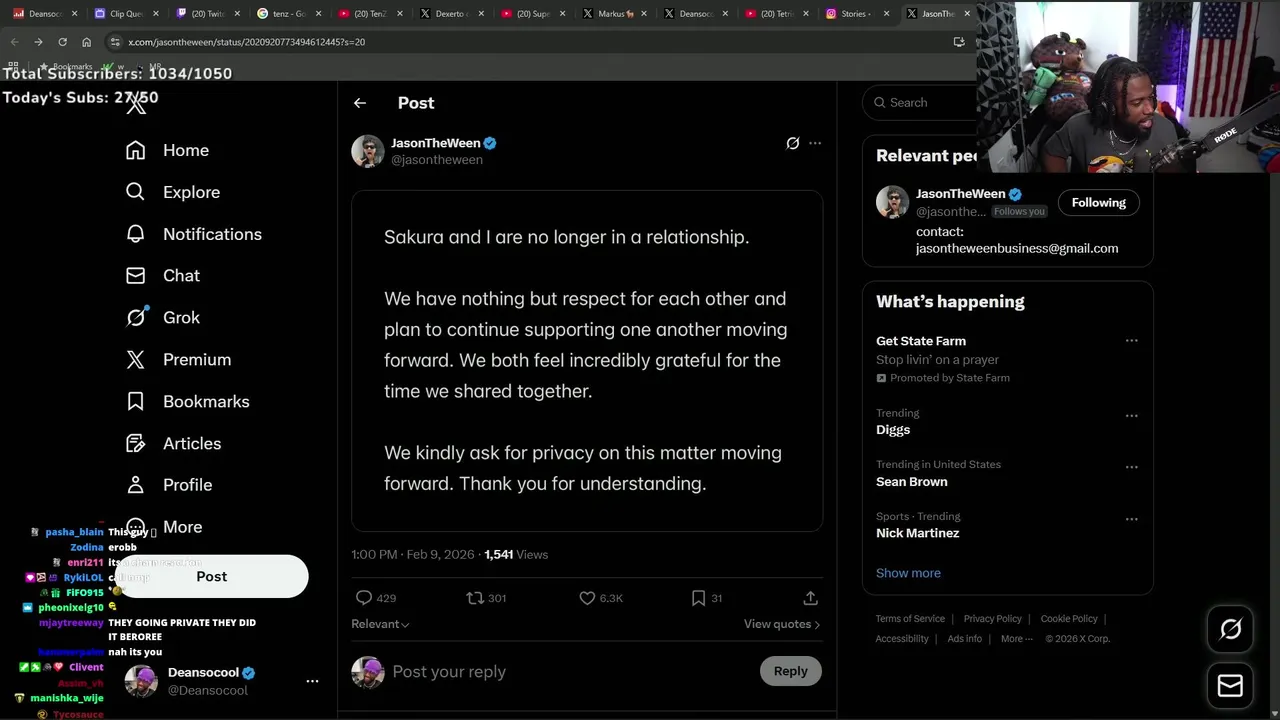Toggle the Following button for JasonTheWeen
This screenshot has height=720, width=1280.
pyautogui.click(x=1098, y=203)
